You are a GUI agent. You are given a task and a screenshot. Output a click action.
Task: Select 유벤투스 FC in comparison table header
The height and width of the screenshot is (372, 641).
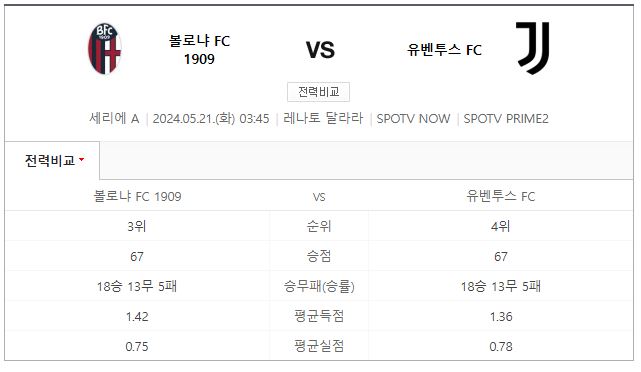point(501,196)
